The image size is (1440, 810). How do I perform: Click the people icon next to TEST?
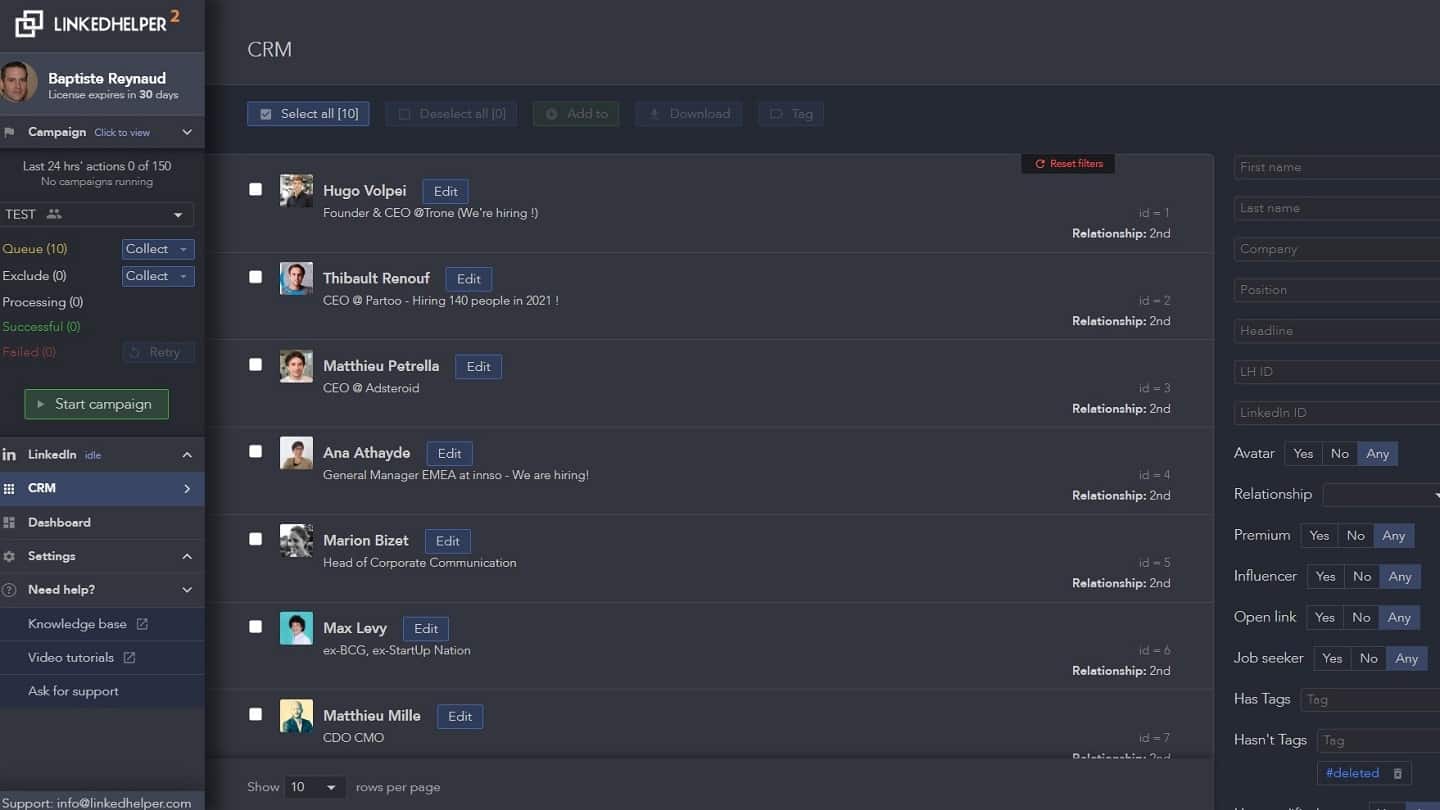click(x=54, y=214)
